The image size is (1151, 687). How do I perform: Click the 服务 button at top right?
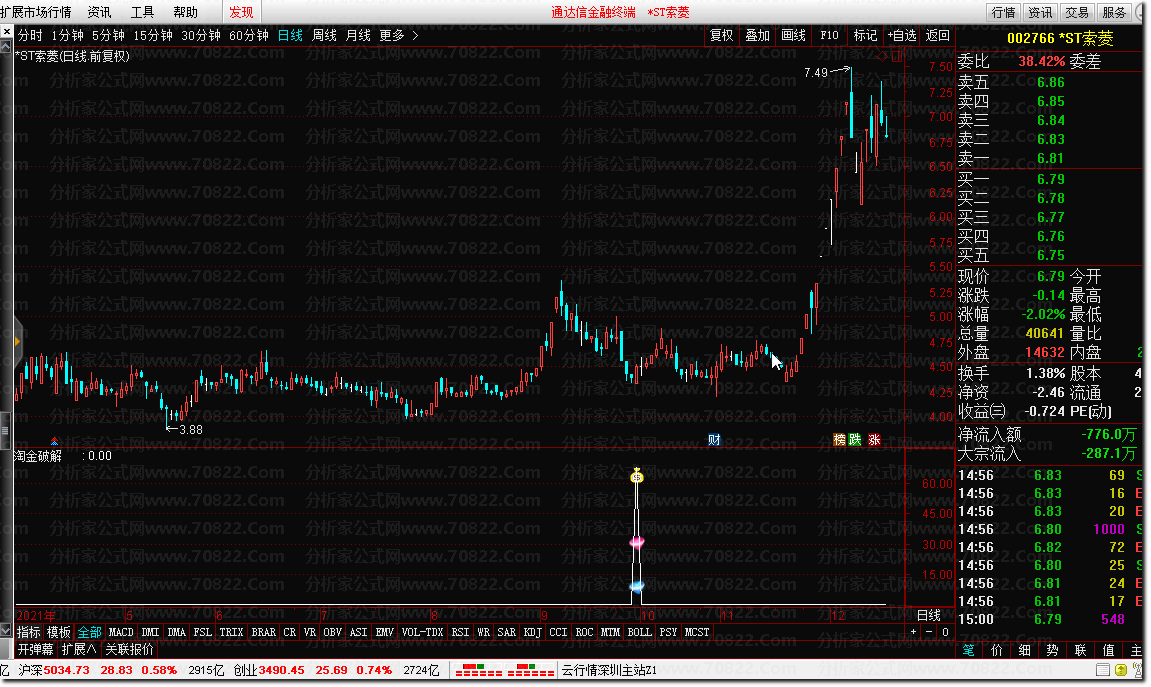(1114, 12)
